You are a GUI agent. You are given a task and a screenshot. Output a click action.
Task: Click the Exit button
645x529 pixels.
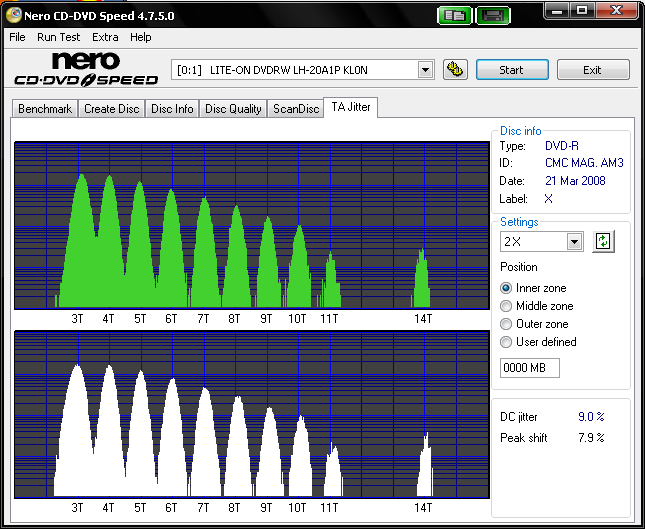[x=593, y=70]
